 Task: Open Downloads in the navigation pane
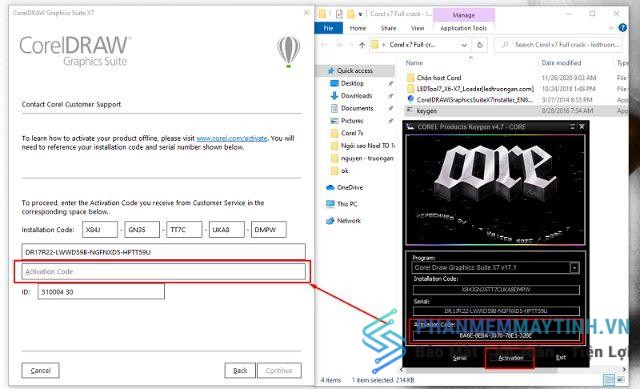tap(356, 96)
